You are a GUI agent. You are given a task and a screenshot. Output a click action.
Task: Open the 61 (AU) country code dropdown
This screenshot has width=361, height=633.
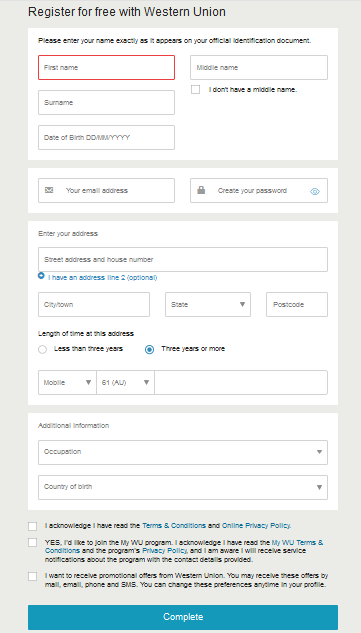[x=125, y=382]
